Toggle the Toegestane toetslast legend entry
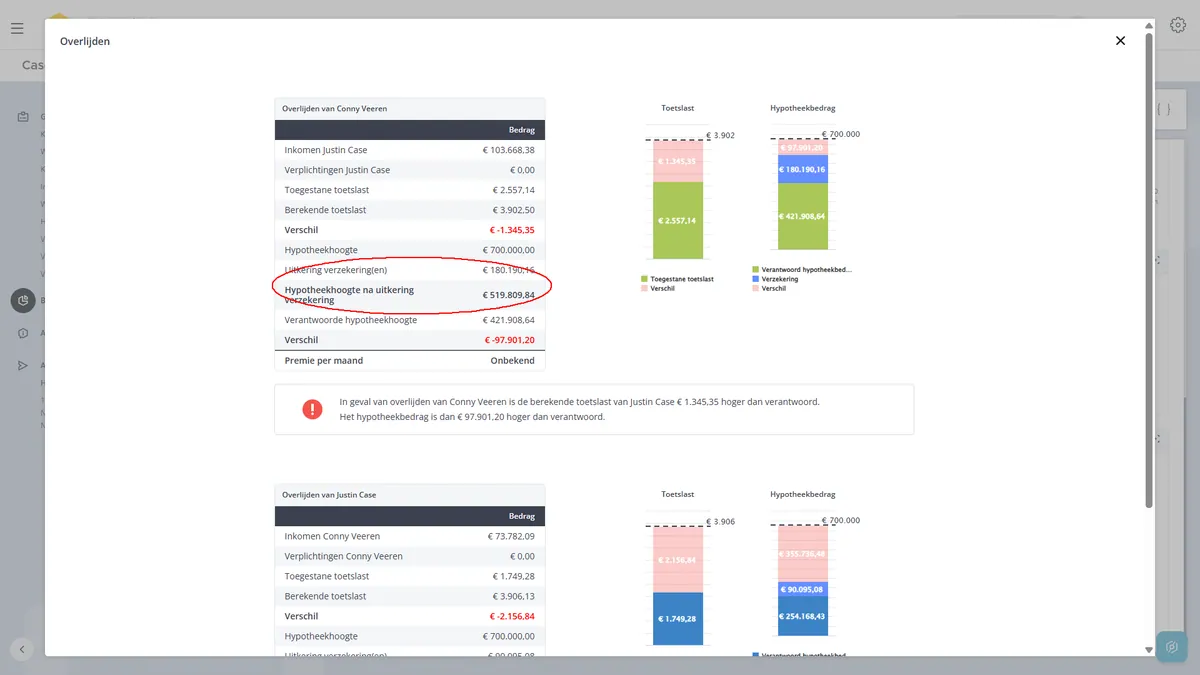The height and width of the screenshot is (675, 1200). (x=677, y=279)
